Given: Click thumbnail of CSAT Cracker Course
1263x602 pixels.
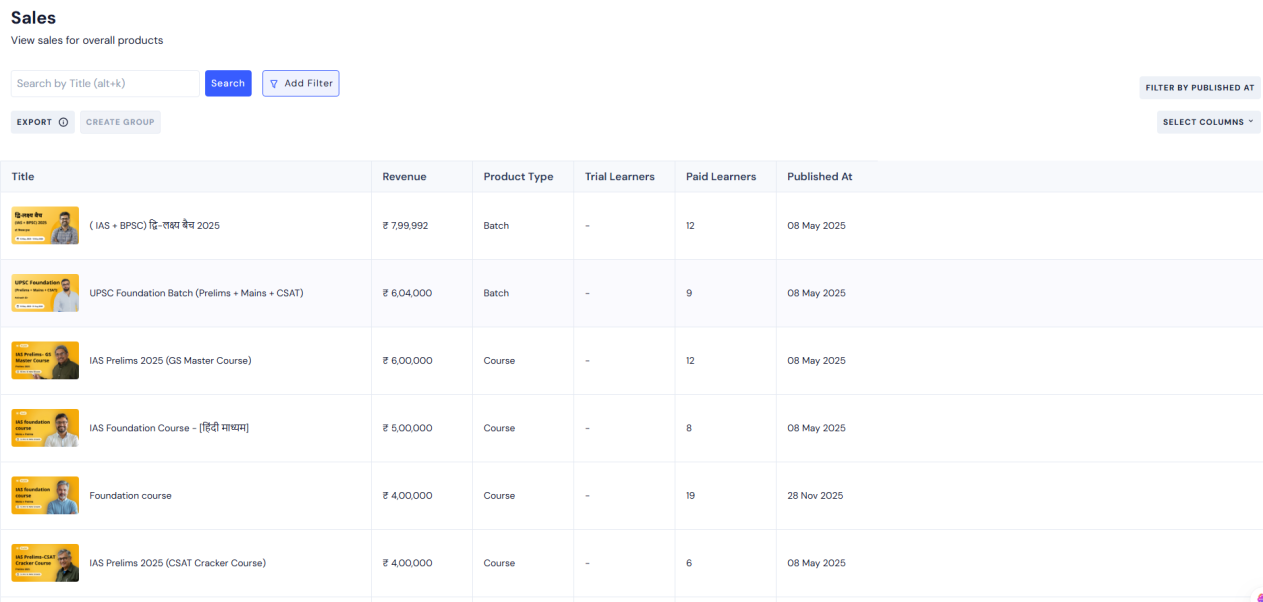Looking at the screenshot, I should pyautogui.click(x=45, y=563).
